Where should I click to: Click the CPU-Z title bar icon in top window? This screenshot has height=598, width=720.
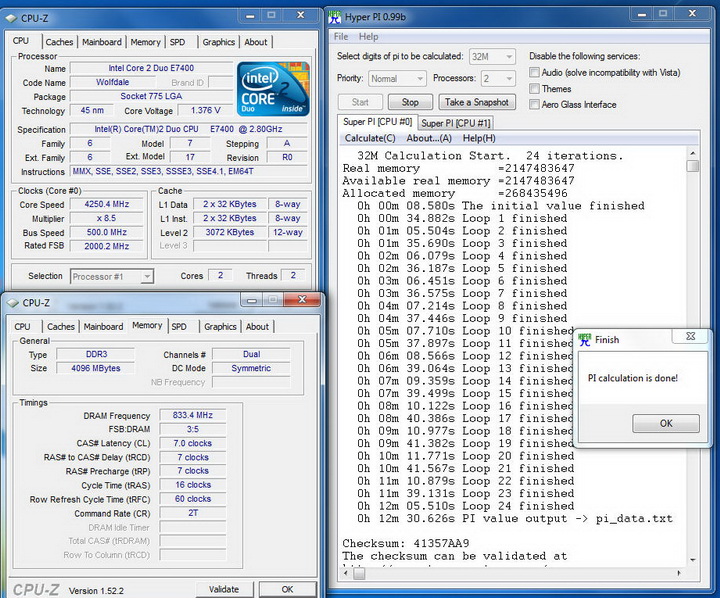click(x=11, y=19)
